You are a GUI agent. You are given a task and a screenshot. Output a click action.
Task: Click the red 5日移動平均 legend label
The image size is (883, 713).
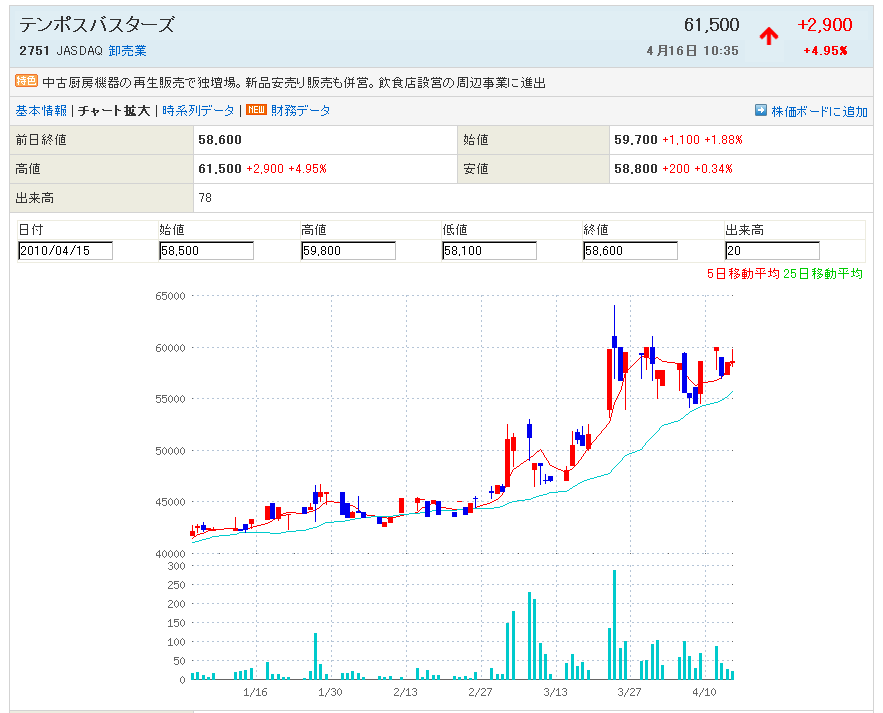742,273
